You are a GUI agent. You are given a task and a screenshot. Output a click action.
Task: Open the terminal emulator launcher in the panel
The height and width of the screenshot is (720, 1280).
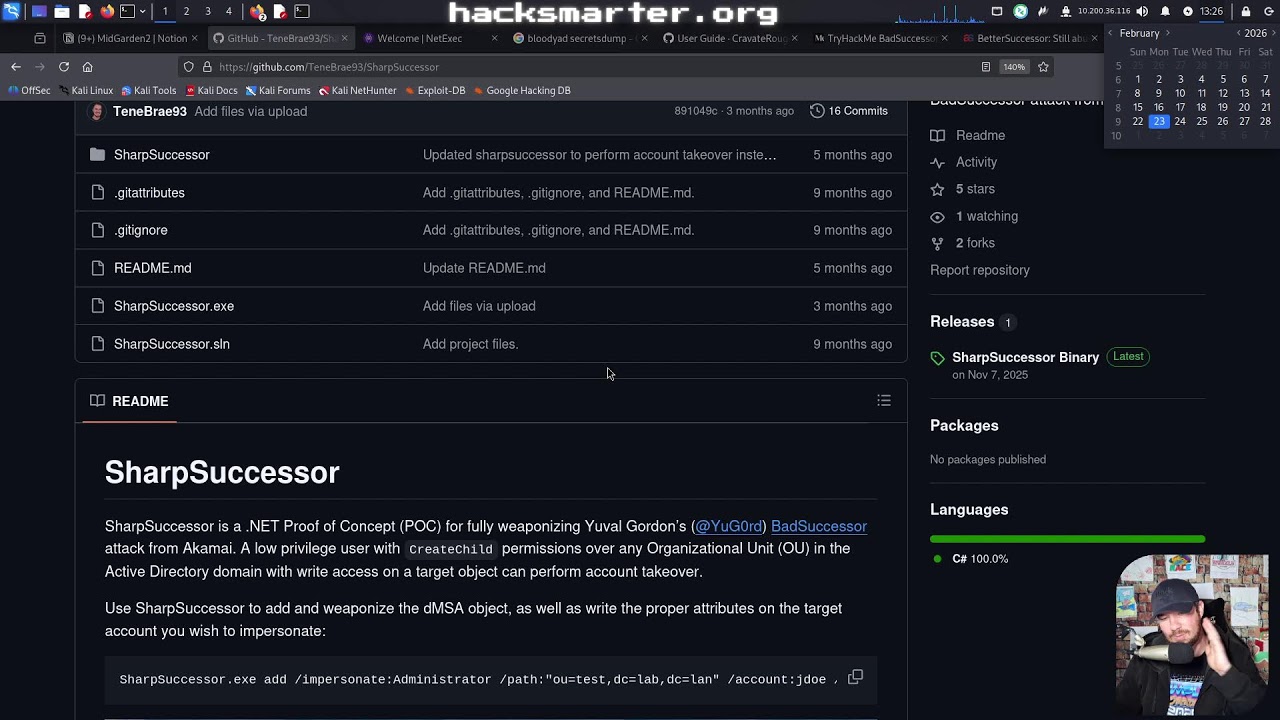point(127,11)
